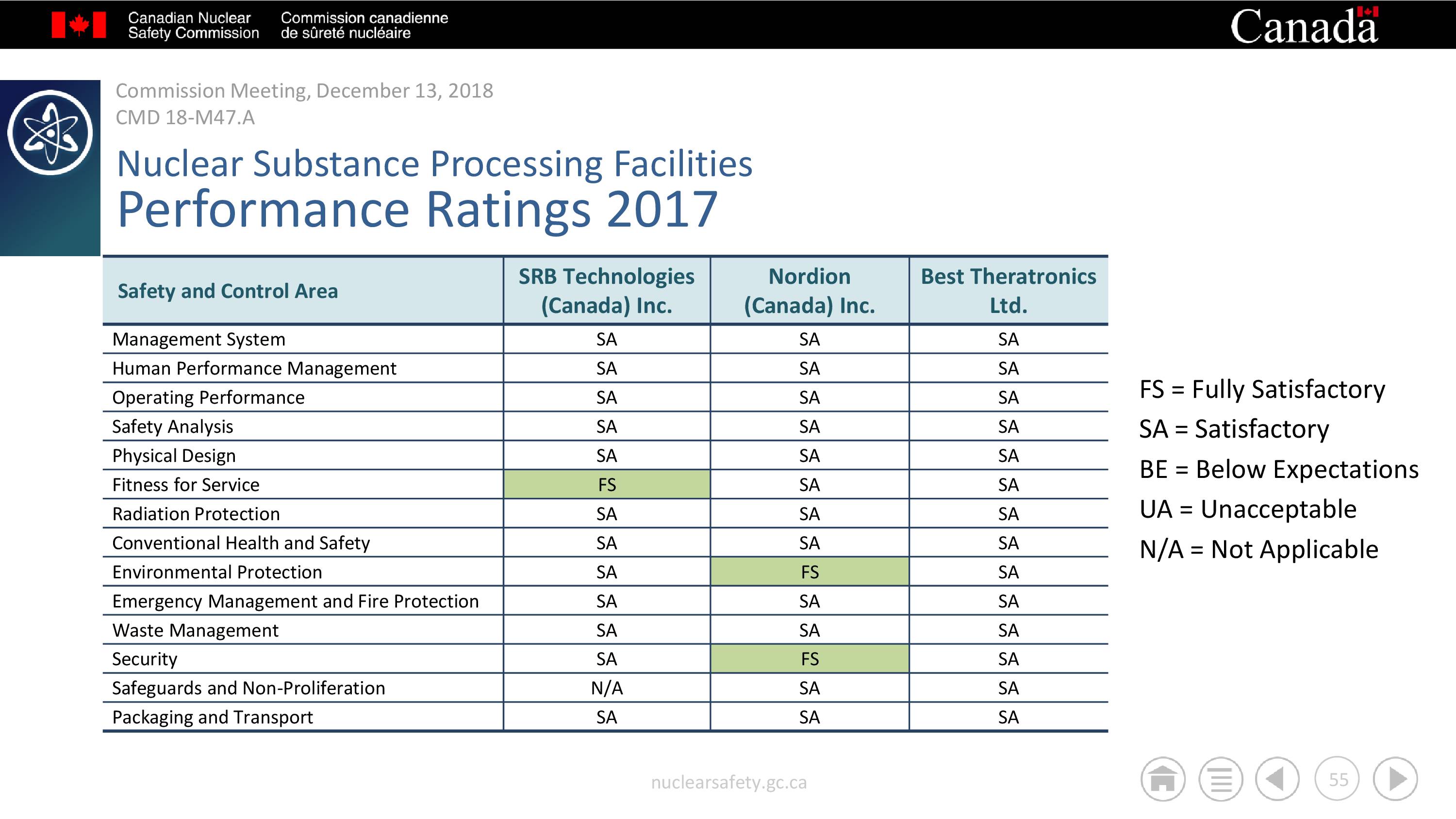
Task: Click the slide number 55 indicator
Action: click(1337, 779)
